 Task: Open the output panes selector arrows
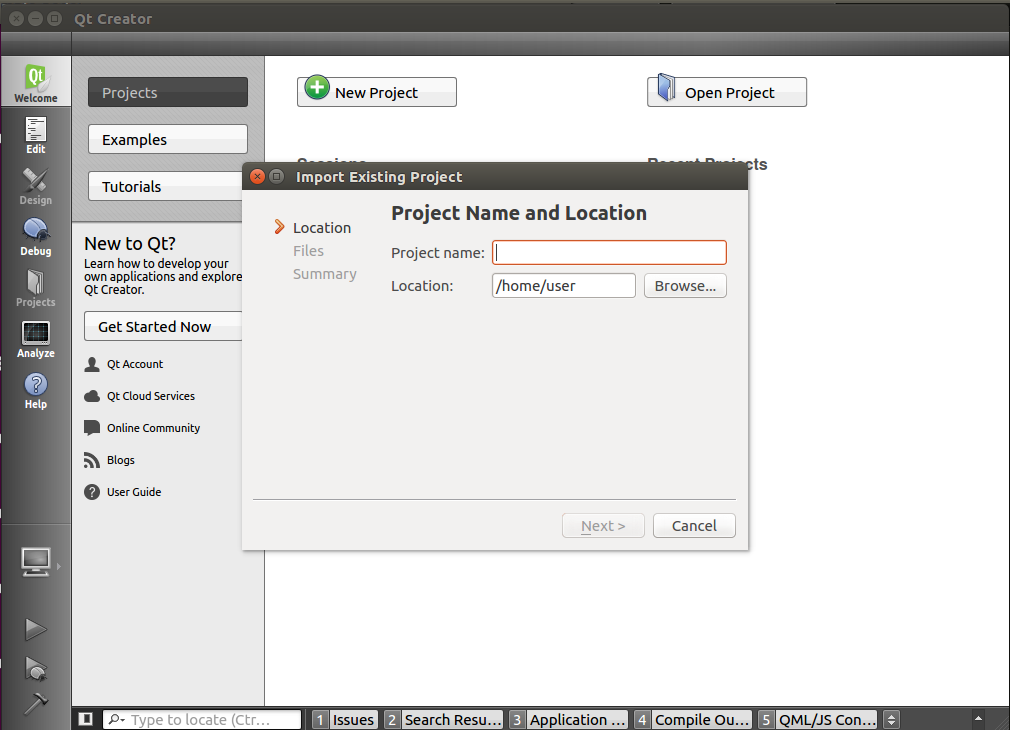891,720
